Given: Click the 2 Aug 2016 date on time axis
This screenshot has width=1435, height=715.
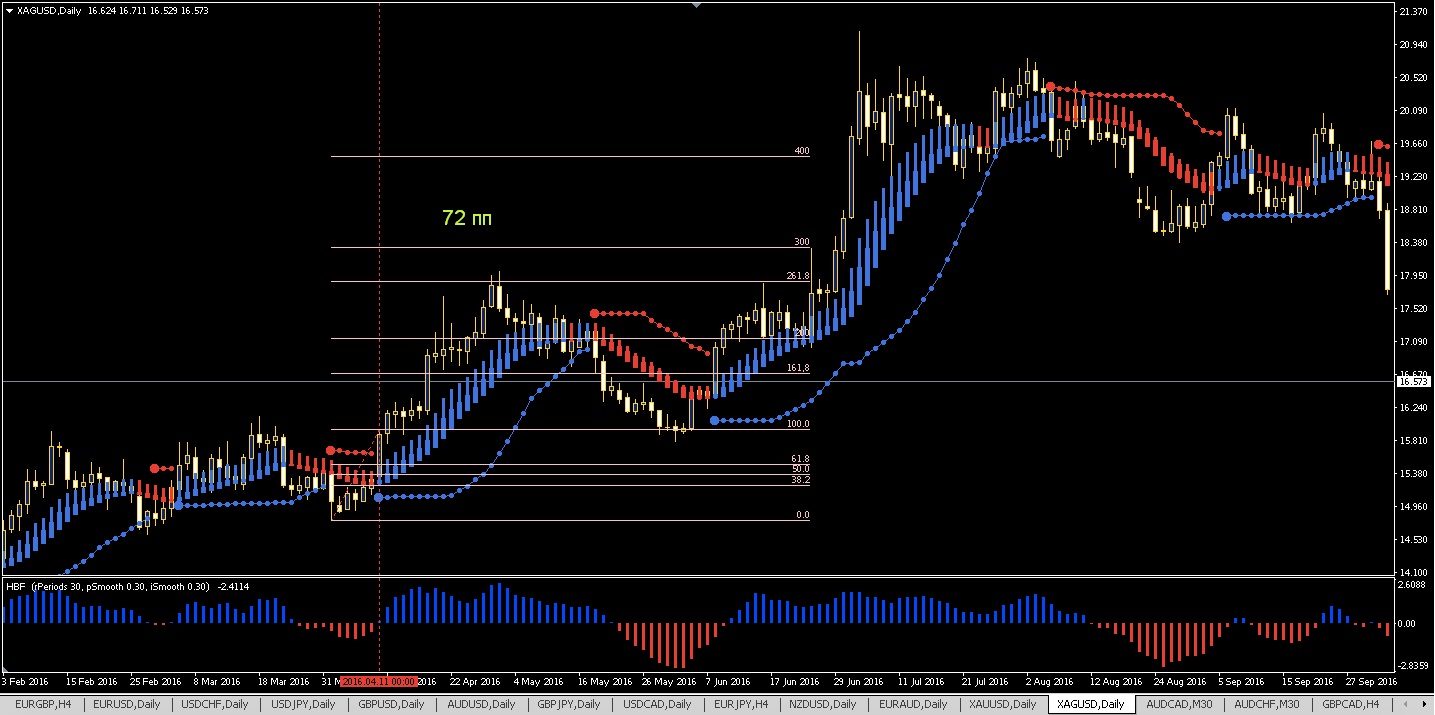Looking at the screenshot, I should tap(1049, 681).
